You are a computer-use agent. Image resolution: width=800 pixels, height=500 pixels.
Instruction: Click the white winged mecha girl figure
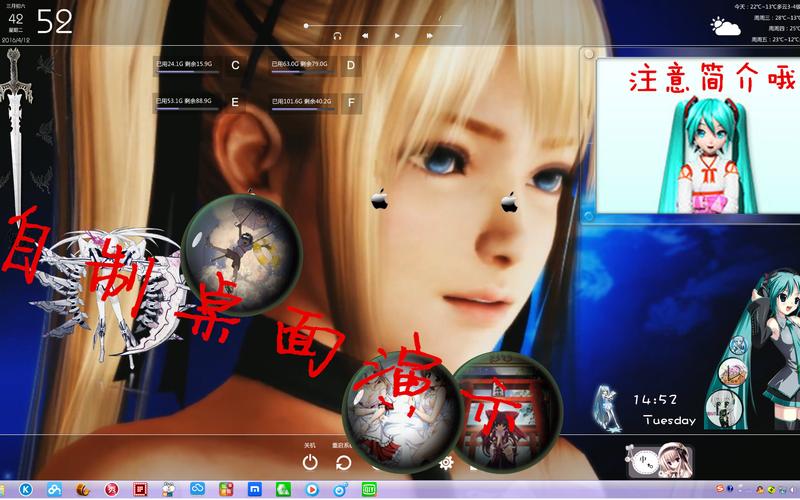tap(110, 296)
